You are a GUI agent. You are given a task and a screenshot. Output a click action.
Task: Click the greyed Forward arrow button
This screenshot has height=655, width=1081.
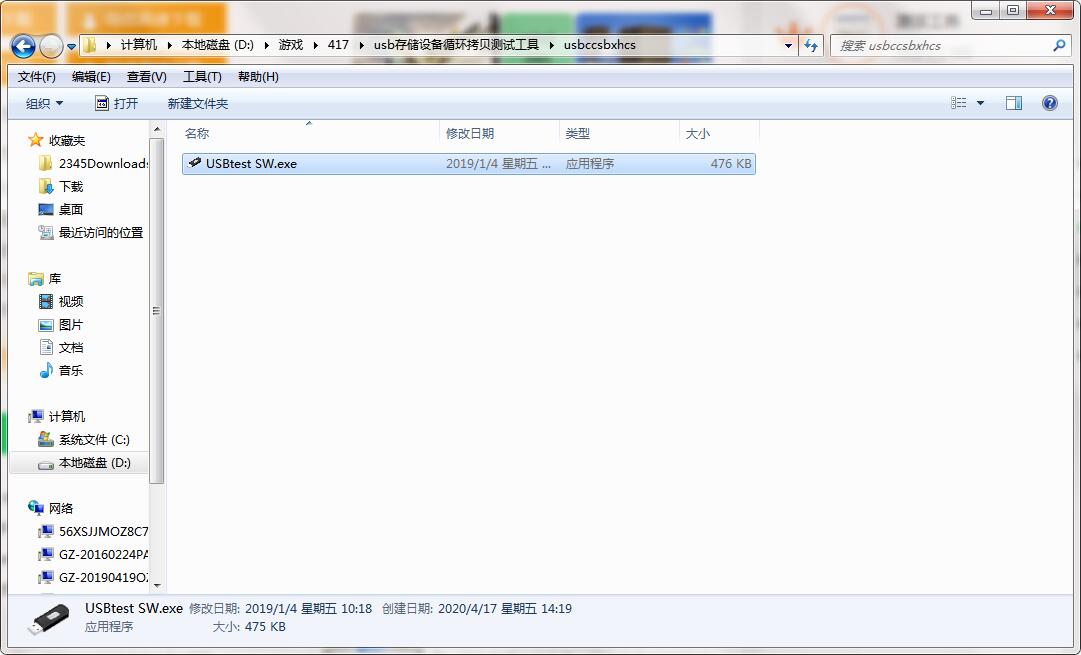coord(52,46)
